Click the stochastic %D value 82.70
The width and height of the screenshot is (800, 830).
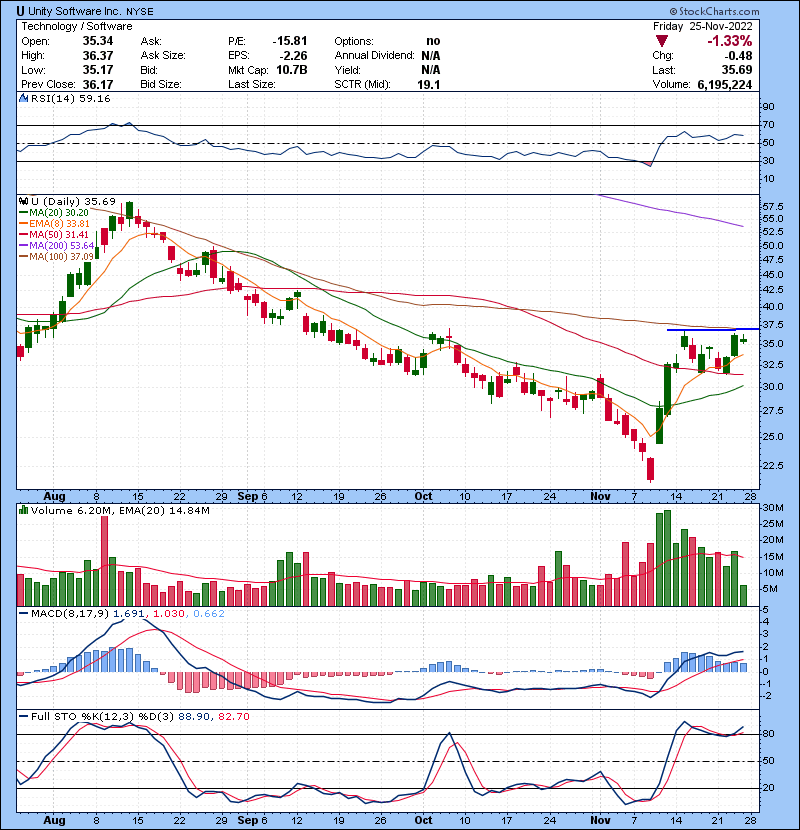[233, 716]
